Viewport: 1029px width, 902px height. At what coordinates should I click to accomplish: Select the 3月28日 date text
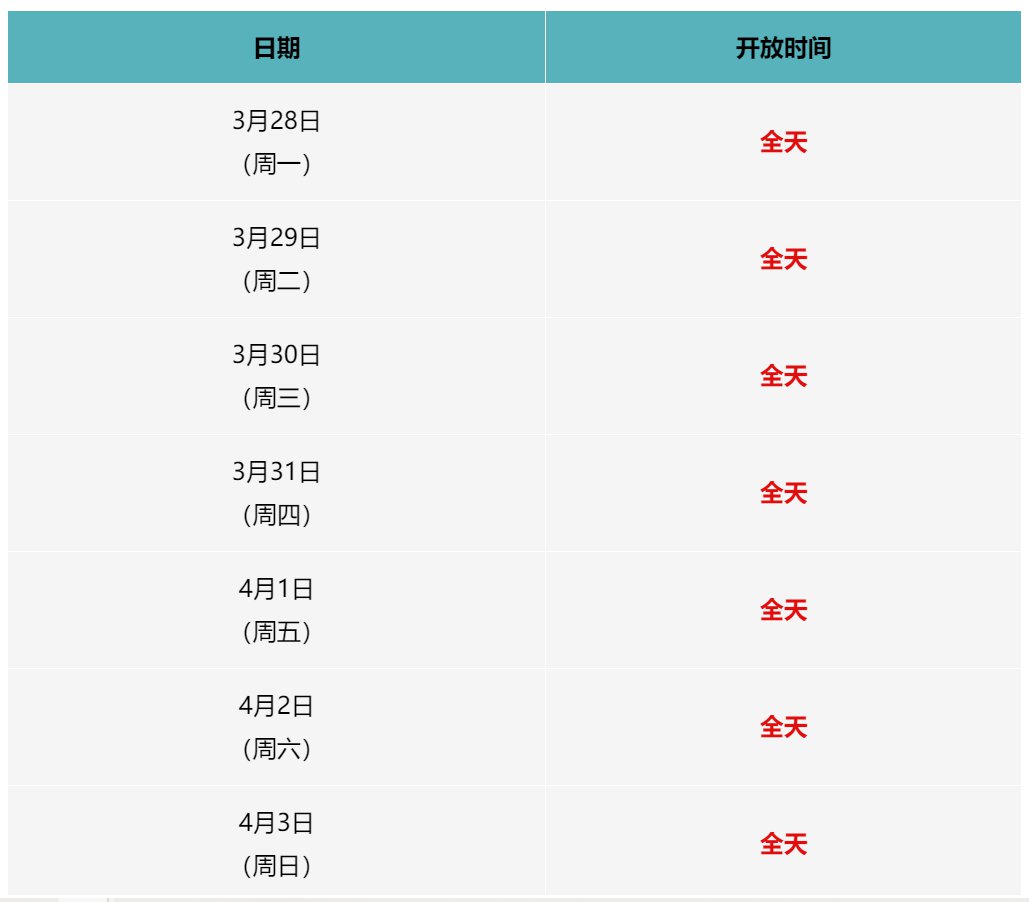point(276,121)
